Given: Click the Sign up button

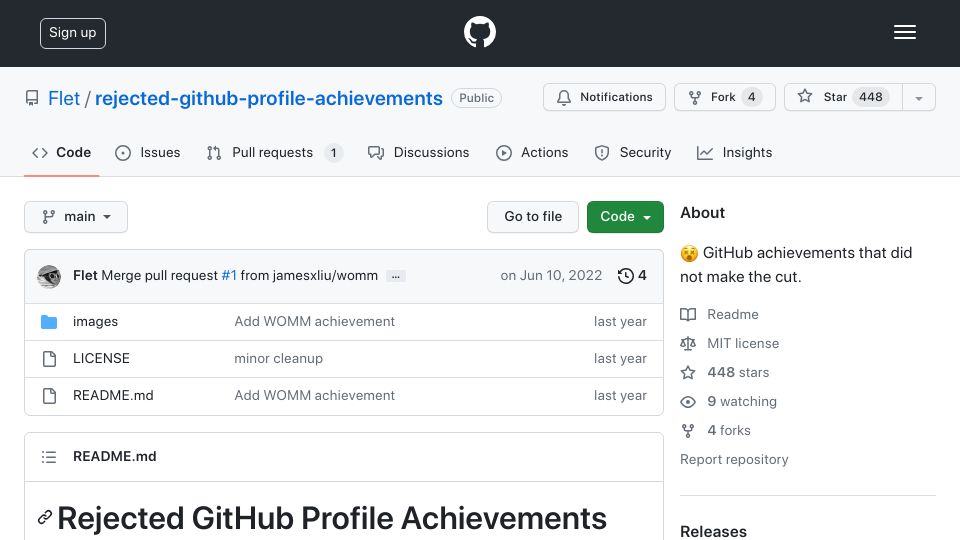Looking at the screenshot, I should click(73, 33).
